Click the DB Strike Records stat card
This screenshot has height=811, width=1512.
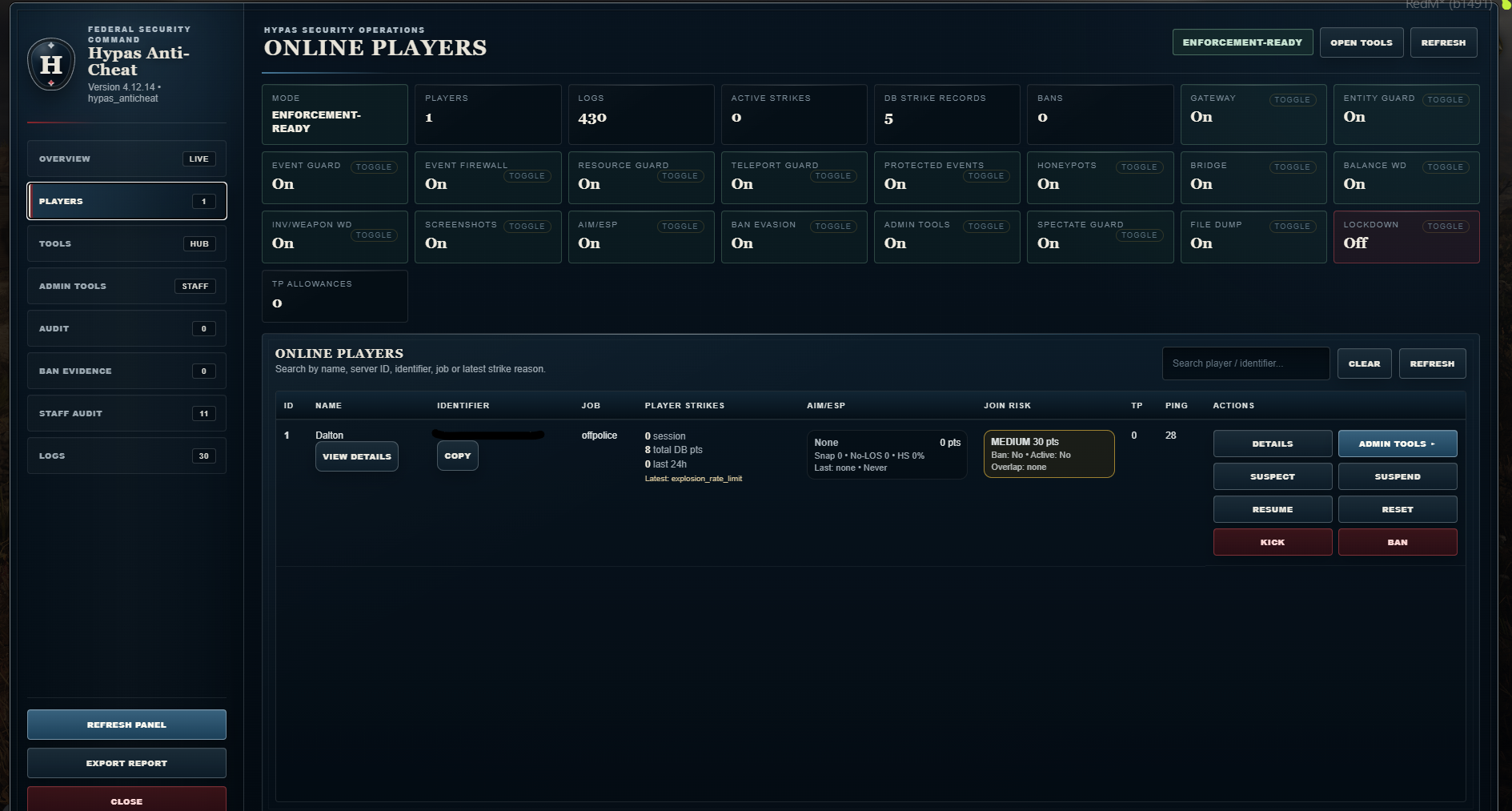(947, 114)
